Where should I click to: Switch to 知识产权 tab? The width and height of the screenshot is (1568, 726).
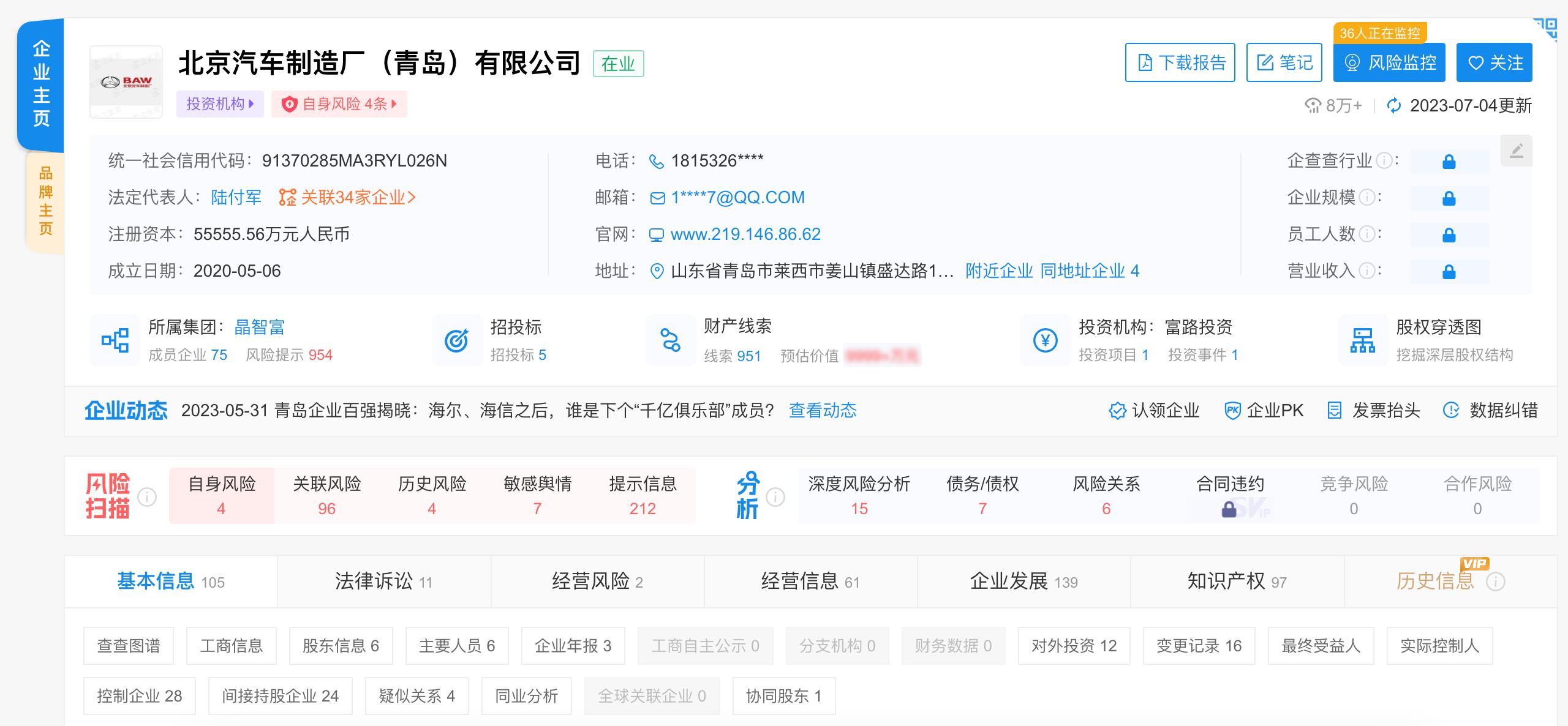tap(1237, 582)
